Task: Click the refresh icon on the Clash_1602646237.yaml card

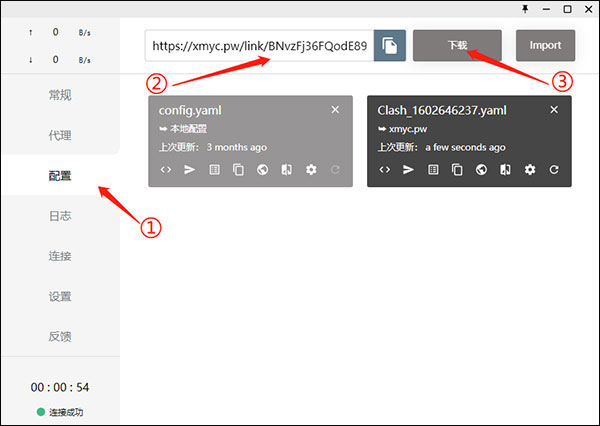Action: click(553, 170)
